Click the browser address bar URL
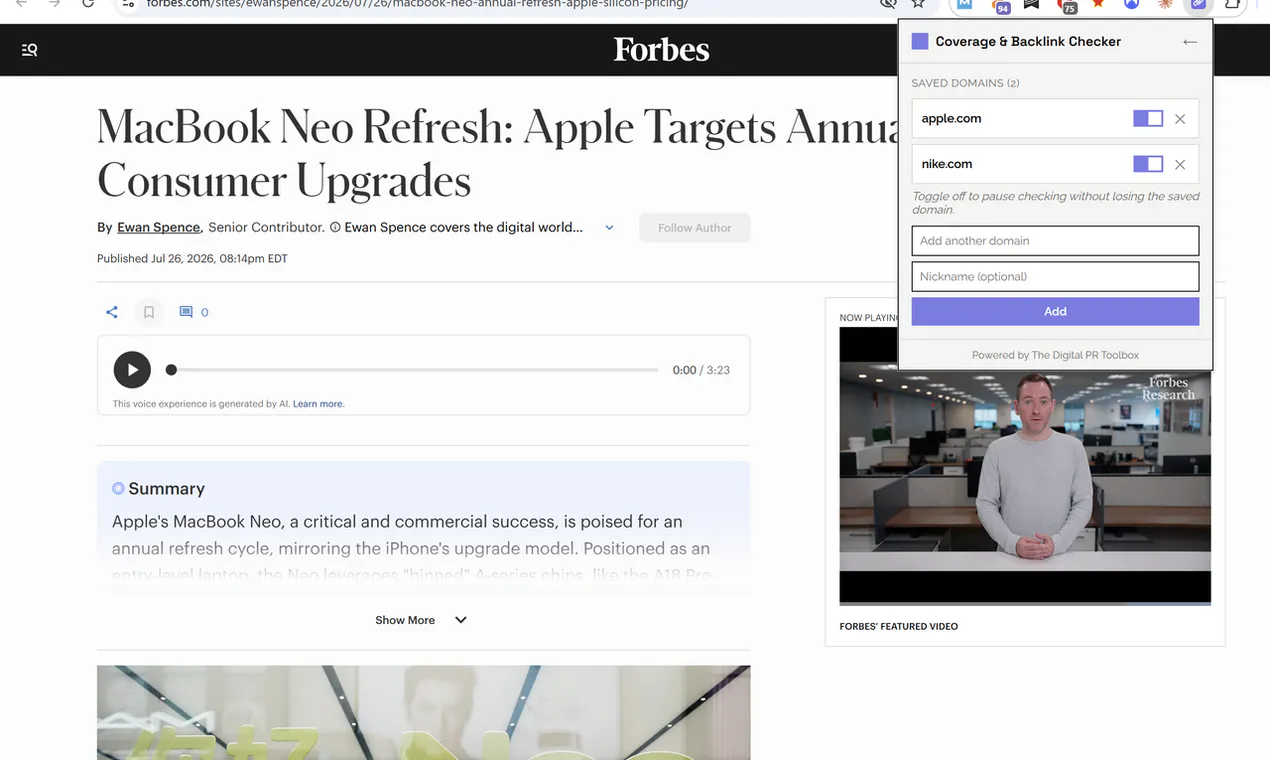 [417, 4]
